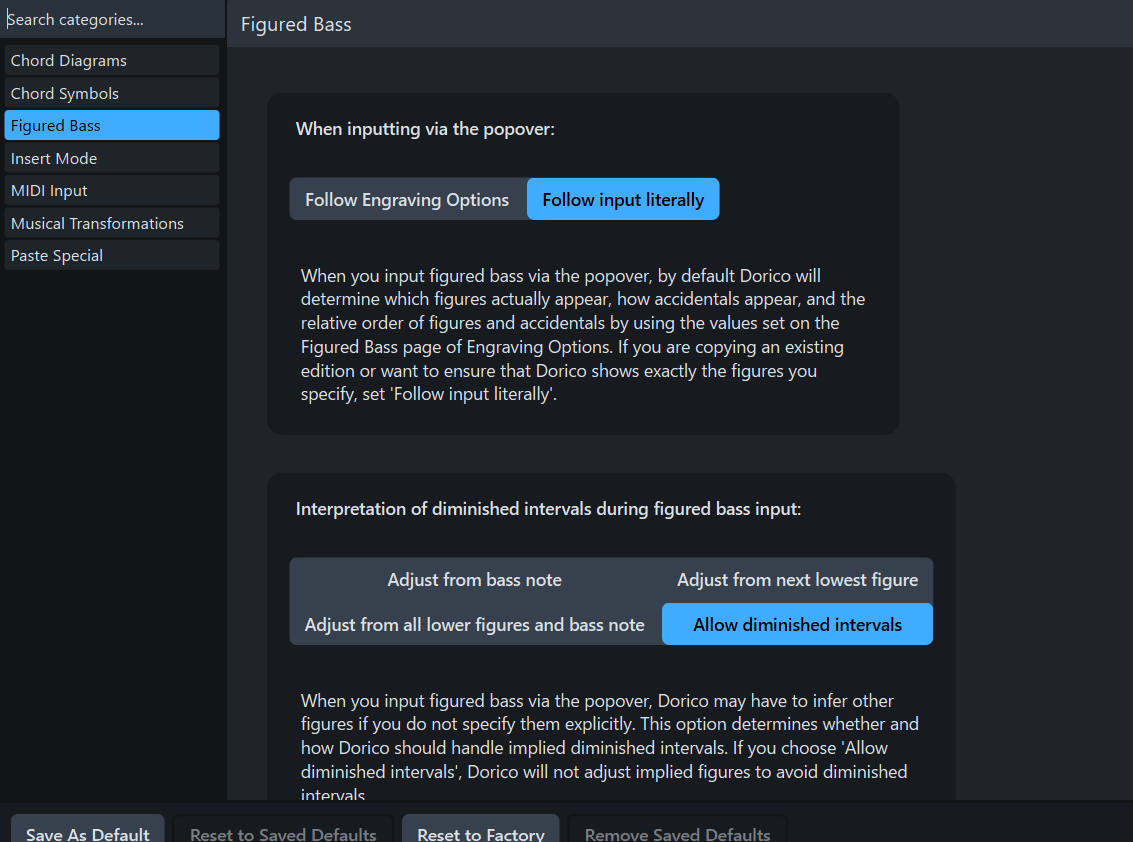Choose Follow Engraving Options
The image size is (1133, 842).
(407, 200)
